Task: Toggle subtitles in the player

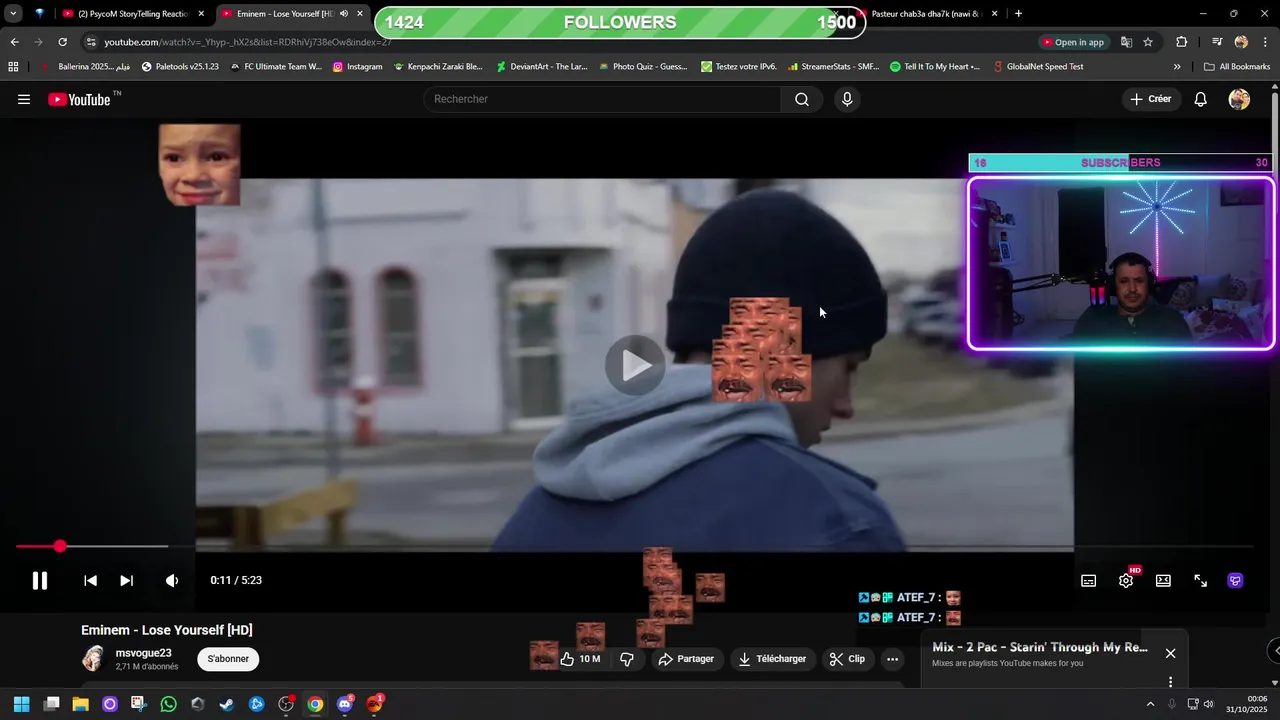Action: (1088, 580)
